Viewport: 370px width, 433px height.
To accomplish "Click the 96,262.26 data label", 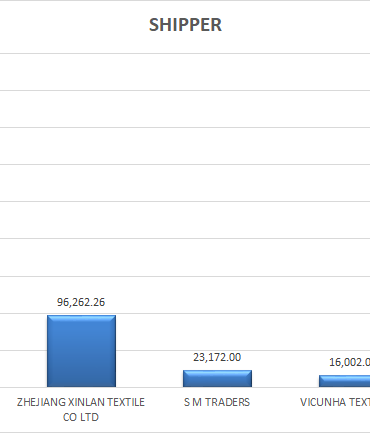I will pos(81,302).
